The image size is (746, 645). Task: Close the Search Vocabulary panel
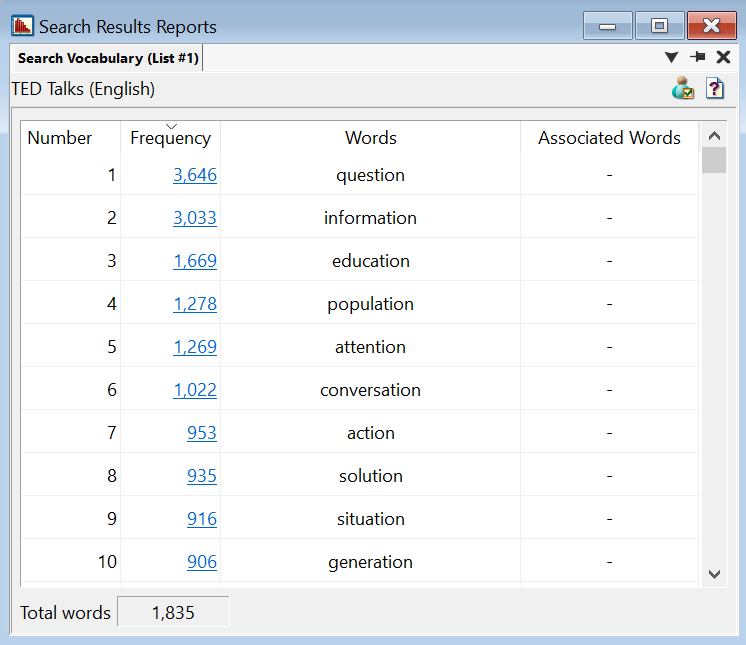[x=723, y=58]
